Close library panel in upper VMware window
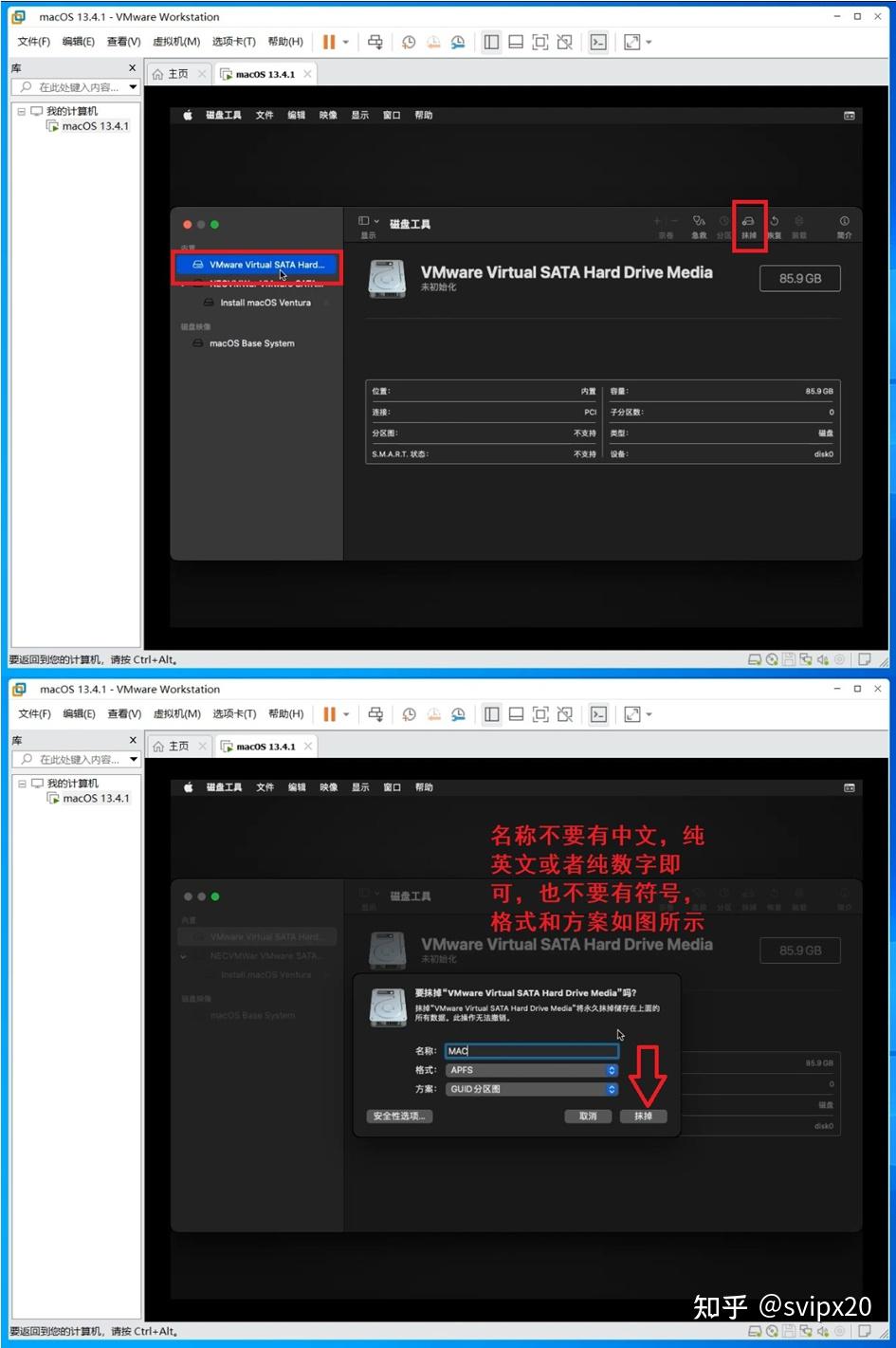The image size is (896, 1348). 132,68
